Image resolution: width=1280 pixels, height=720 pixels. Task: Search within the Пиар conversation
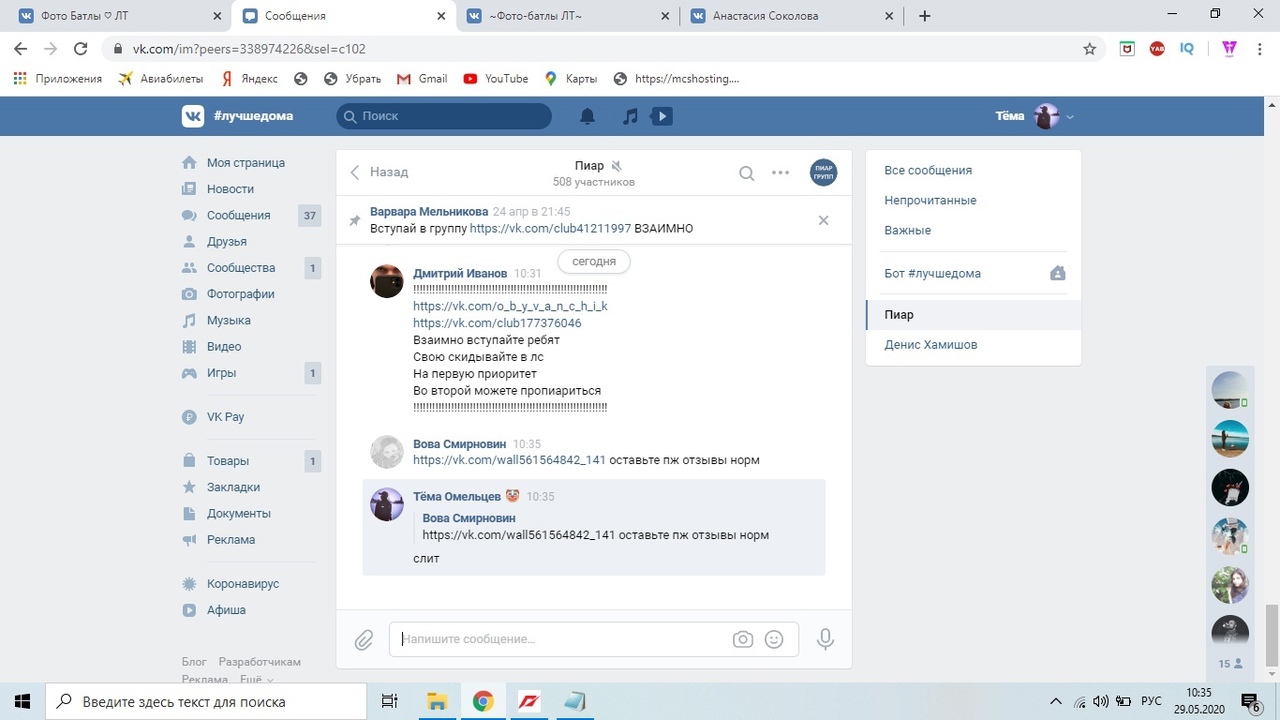(746, 172)
